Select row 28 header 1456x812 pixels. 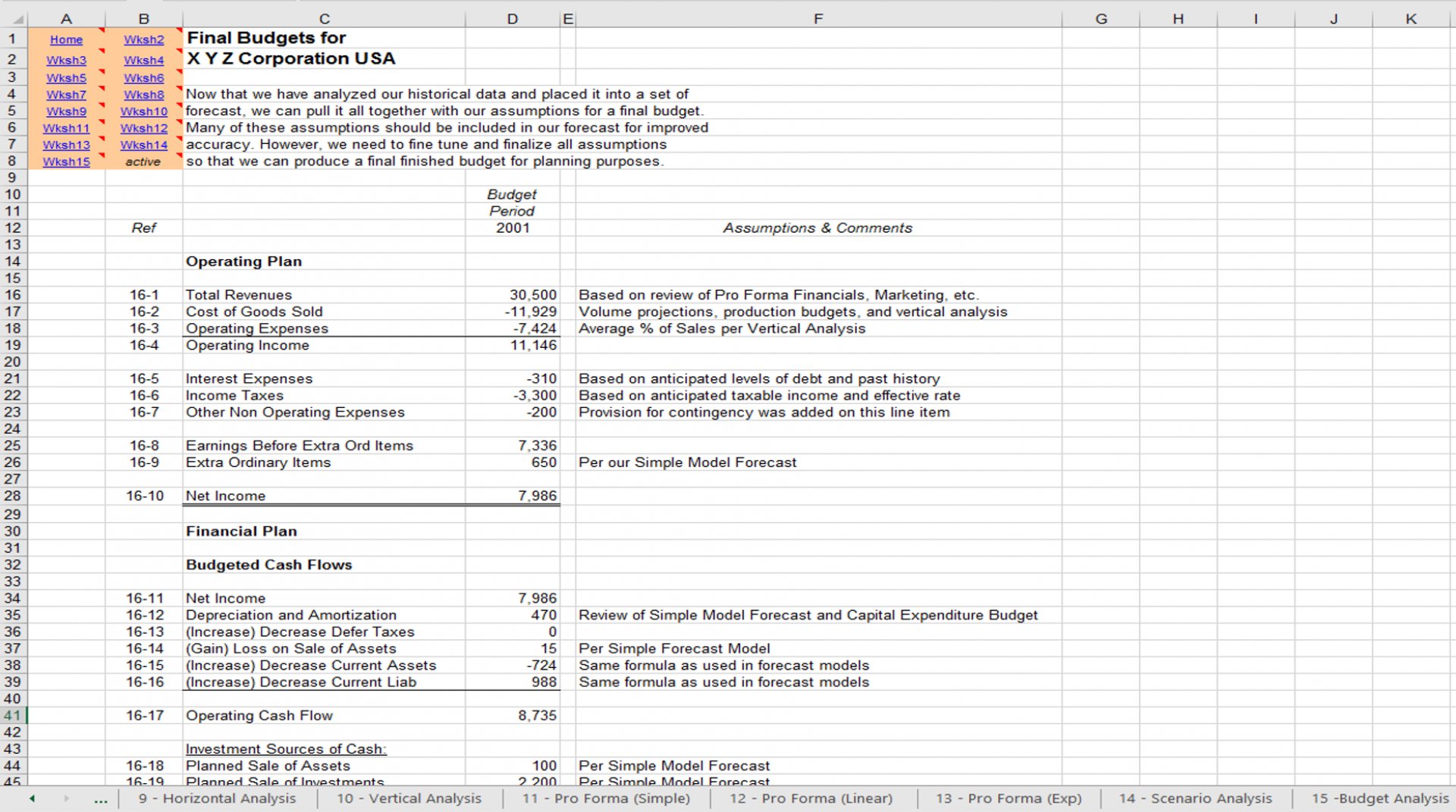pos(13,496)
